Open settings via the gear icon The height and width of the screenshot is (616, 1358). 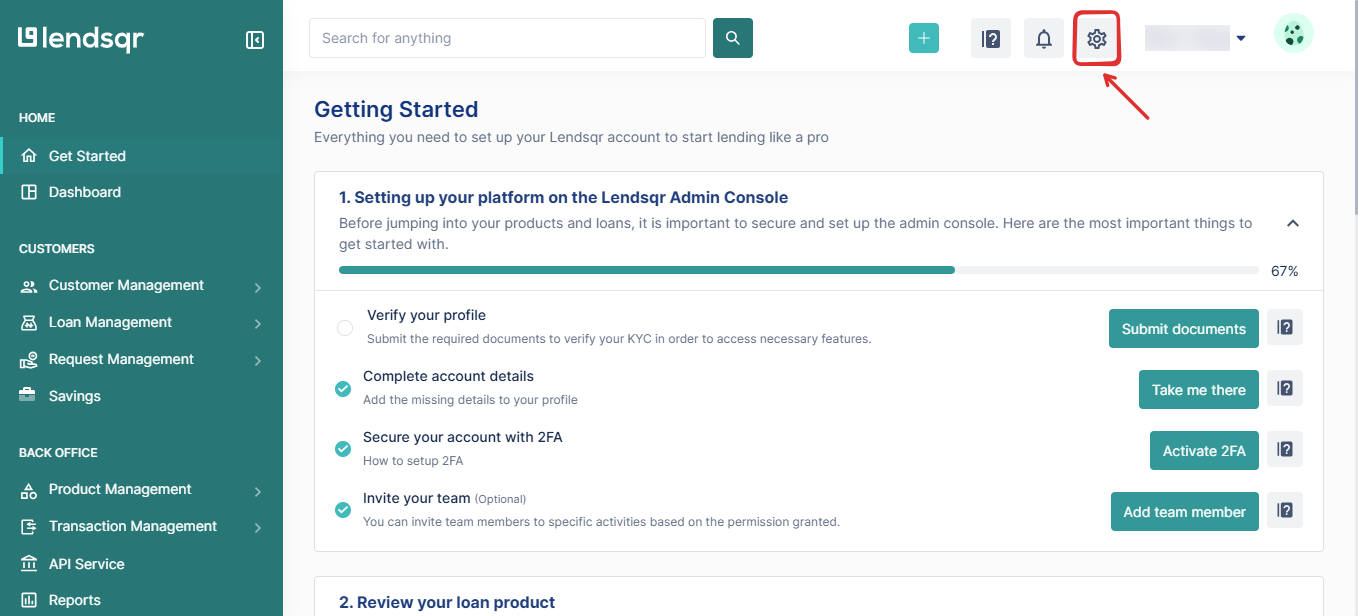click(x=1097, y=39)
